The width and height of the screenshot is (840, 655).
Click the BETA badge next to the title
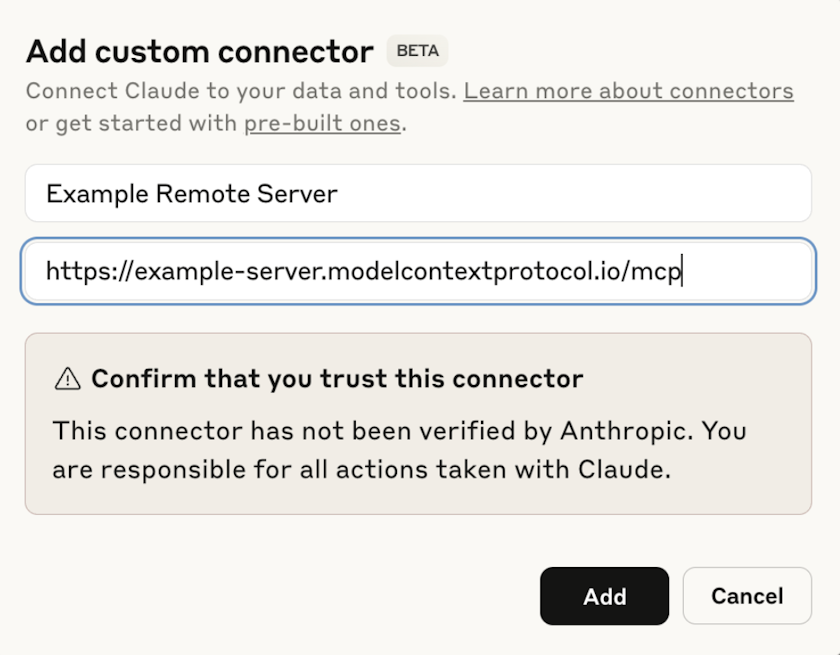417,50
